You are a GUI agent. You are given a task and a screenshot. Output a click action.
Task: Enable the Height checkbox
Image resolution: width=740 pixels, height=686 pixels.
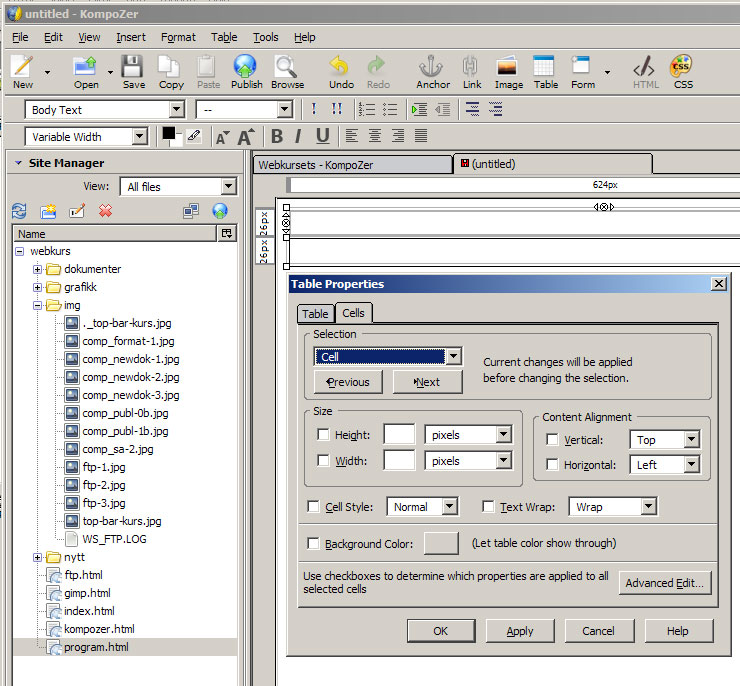[x=323, y=435]
